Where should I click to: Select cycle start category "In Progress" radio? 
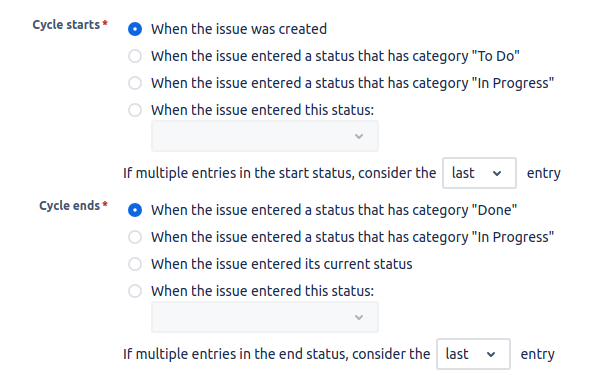click(x=135, y=83)
